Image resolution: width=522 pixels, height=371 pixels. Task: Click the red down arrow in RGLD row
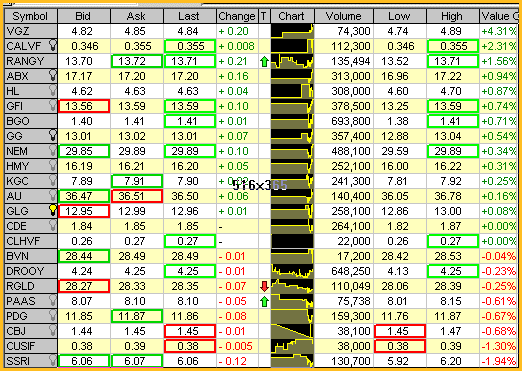pyautogui.click(x=264, y=286)
